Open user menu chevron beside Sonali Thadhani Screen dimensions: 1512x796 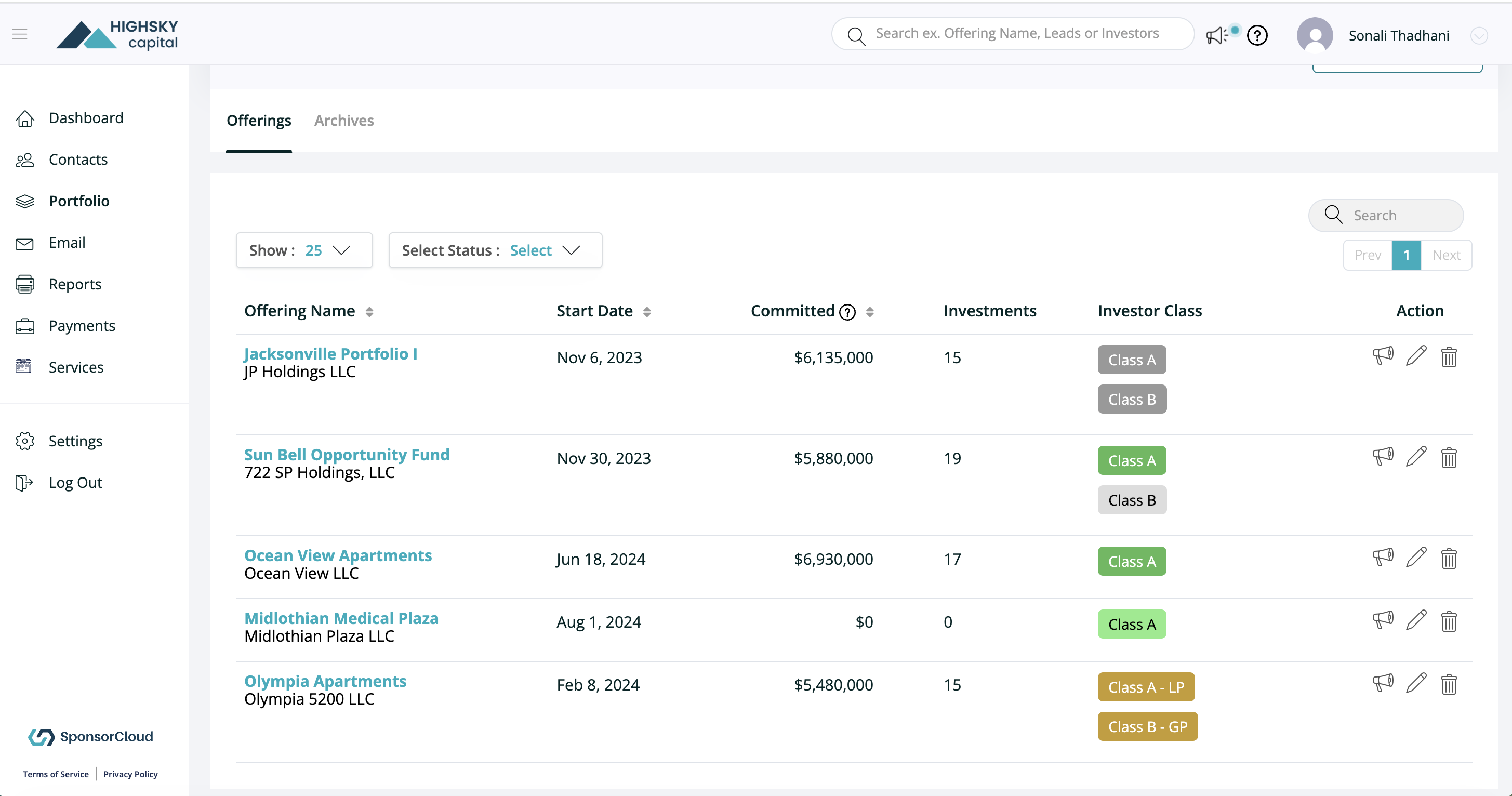(x=1479, y=36)
